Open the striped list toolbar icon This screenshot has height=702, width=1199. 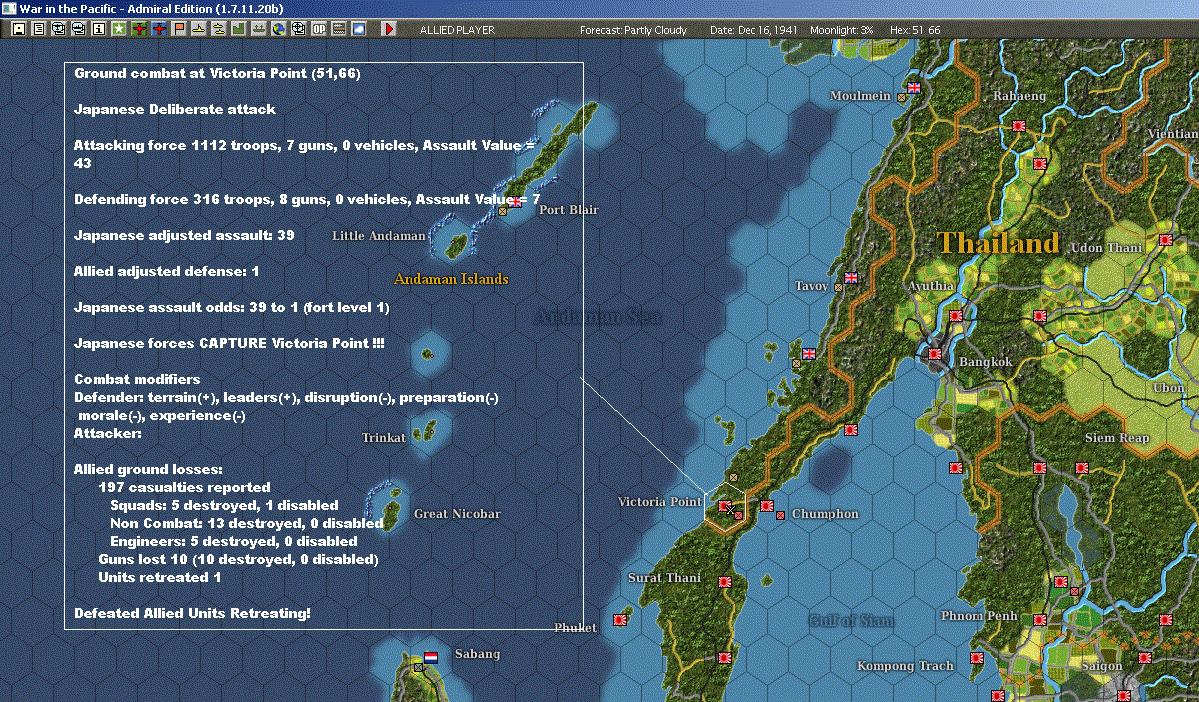coord(338,29)
